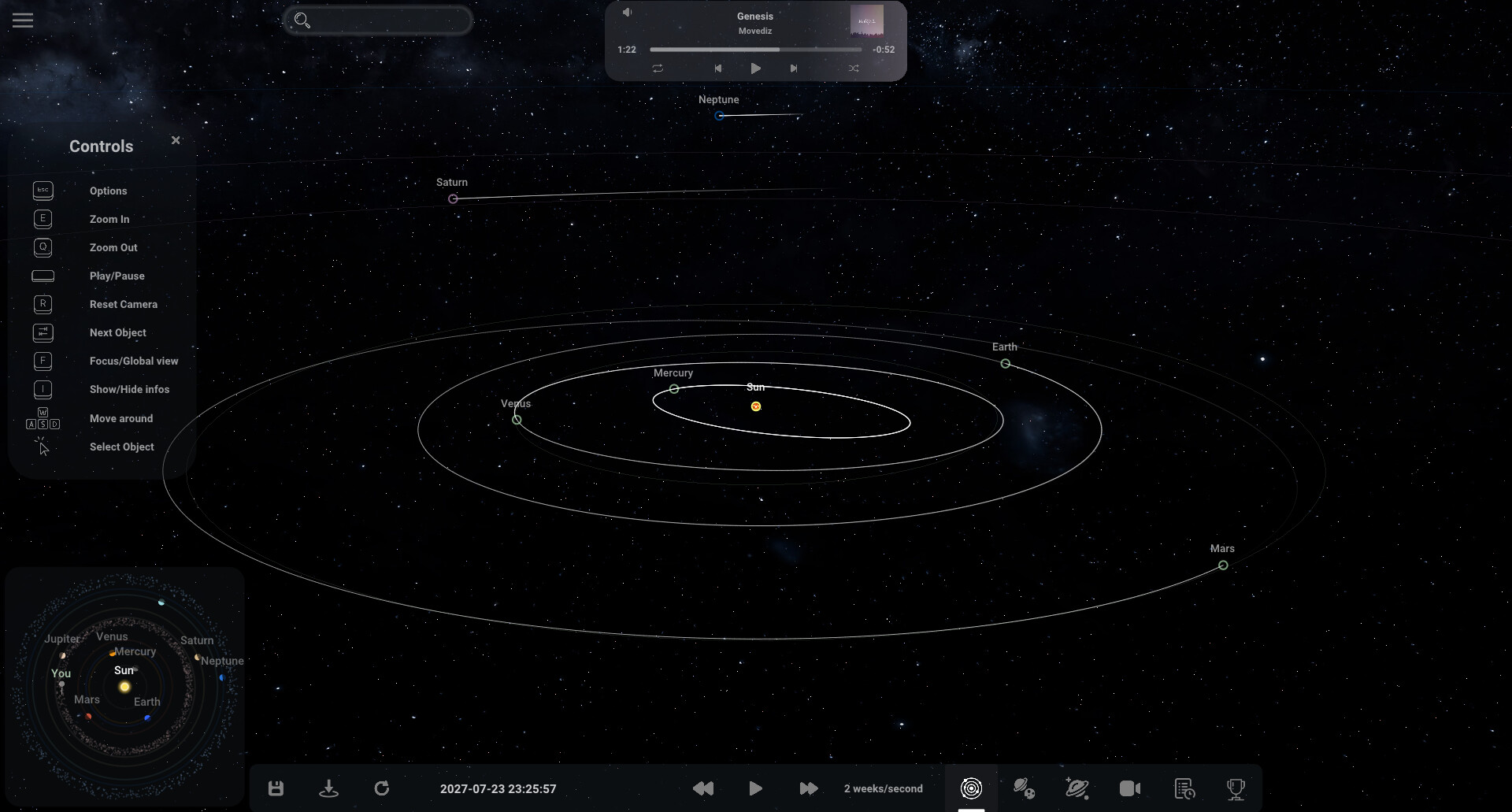This screenshot has height=812, width=1512.
Task: Skip to the next music track
Action: coord(794,69)
